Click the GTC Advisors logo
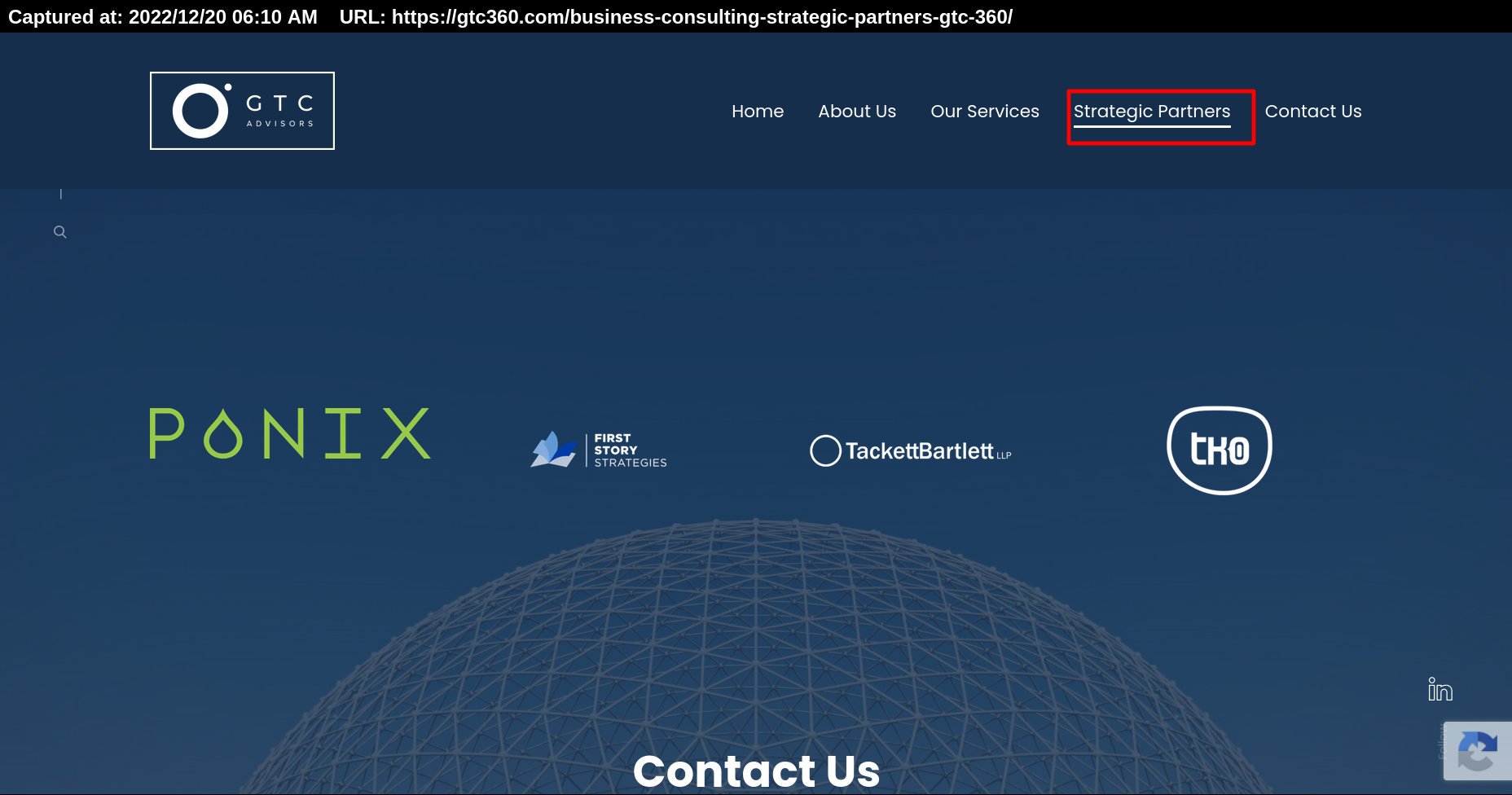The height and width of the screenshot is (795, 1512). 242,111
